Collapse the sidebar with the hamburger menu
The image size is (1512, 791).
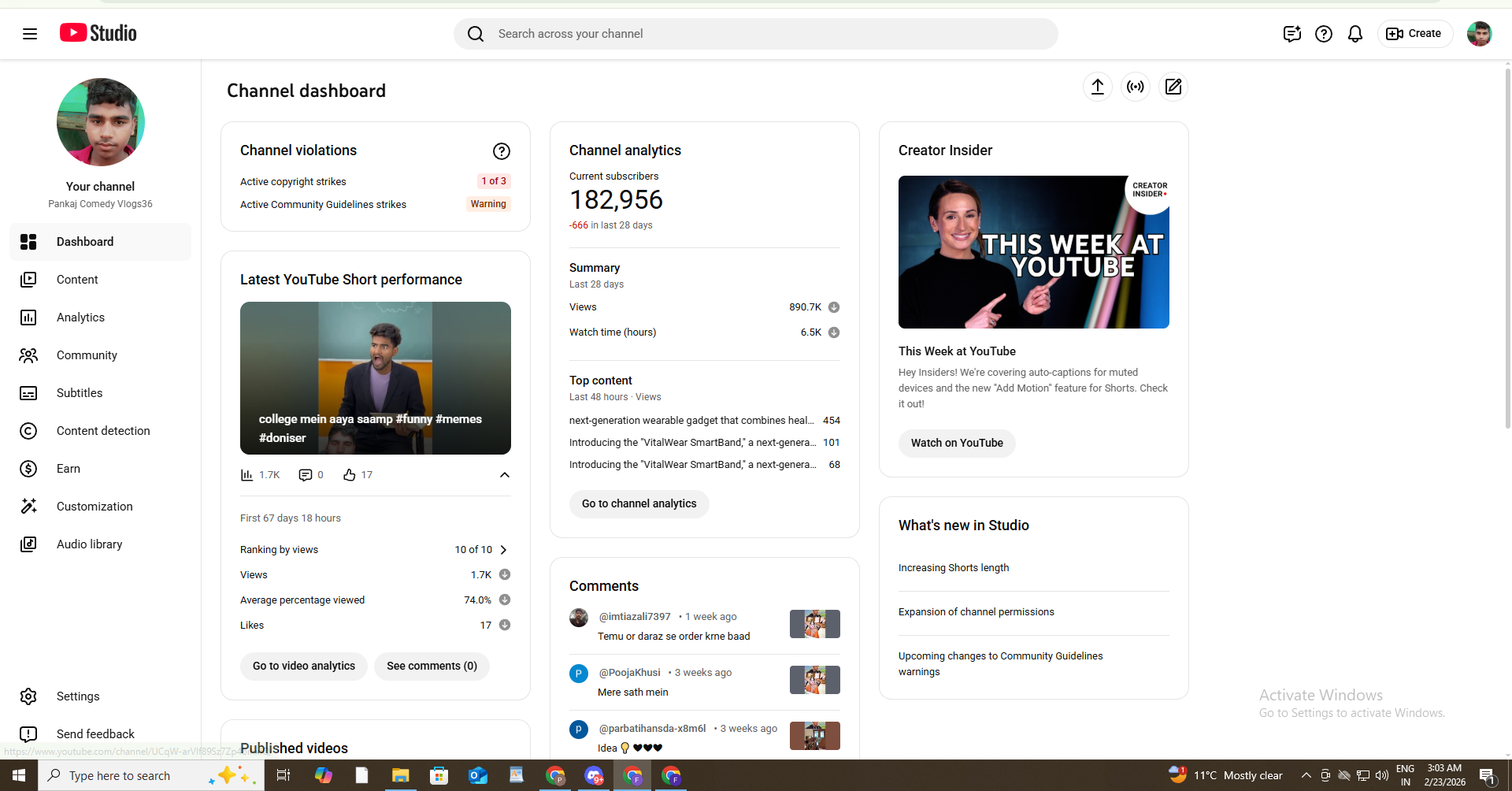[x=29, y=33]
